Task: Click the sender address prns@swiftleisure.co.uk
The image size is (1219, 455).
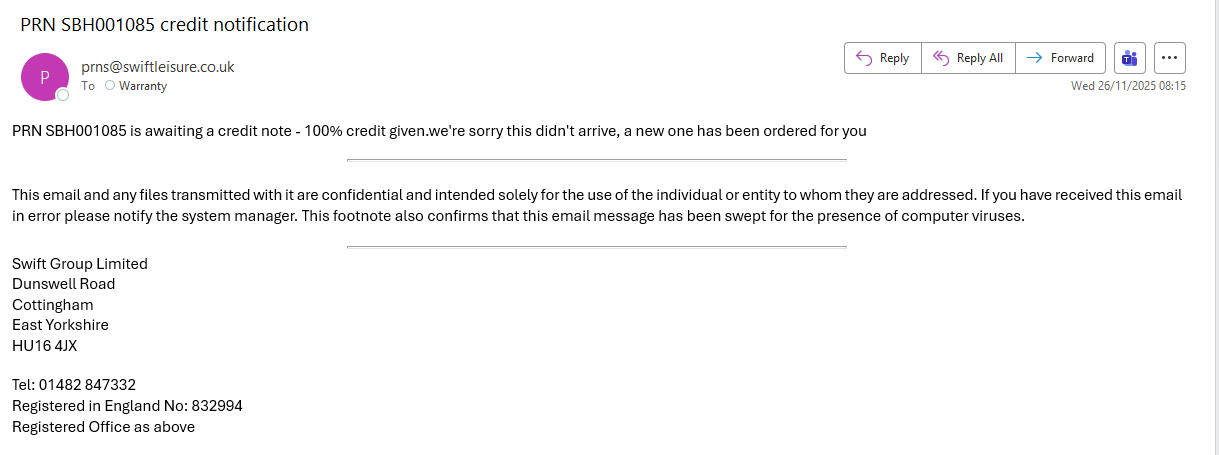Action: coord(157,67)
